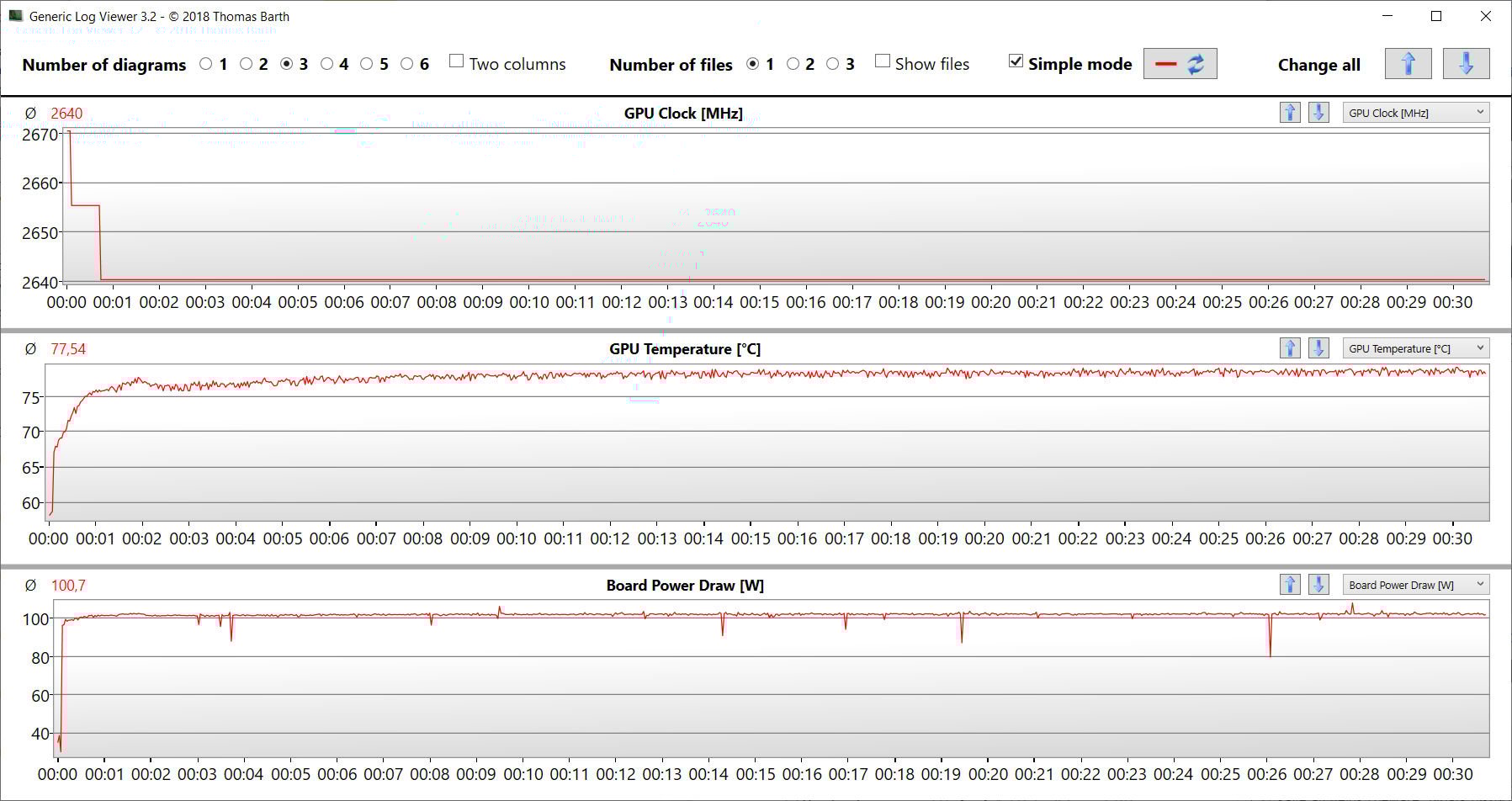Select 3 diagrams radio button
Screen dimensions: 1512x801
point(287,64)
